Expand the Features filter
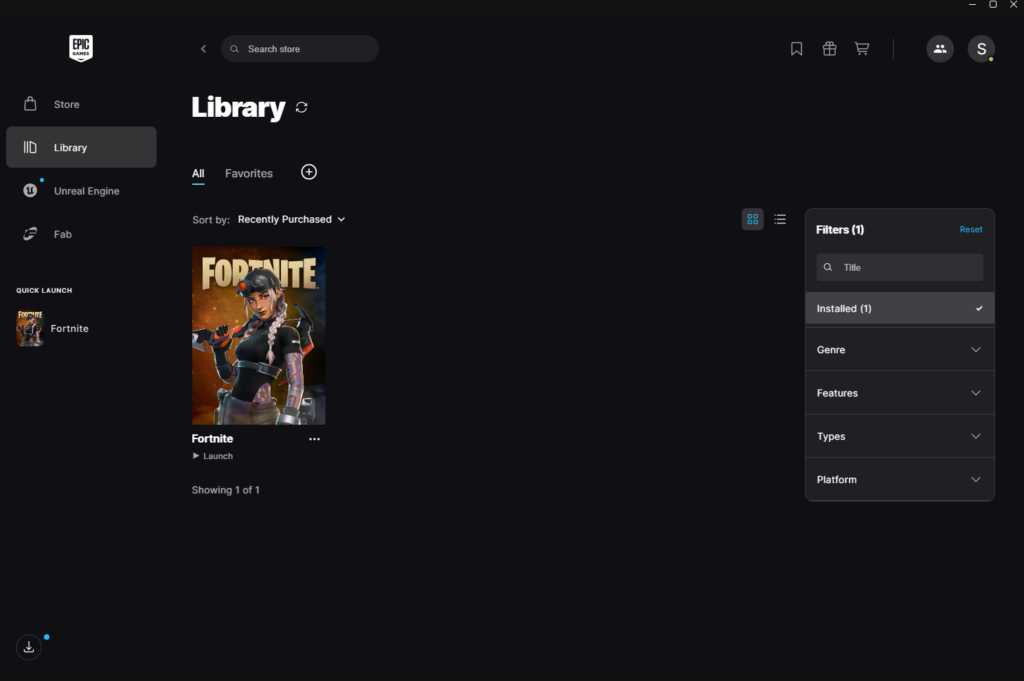Screen dimensions: 1024x681 (x=899, y=393)
